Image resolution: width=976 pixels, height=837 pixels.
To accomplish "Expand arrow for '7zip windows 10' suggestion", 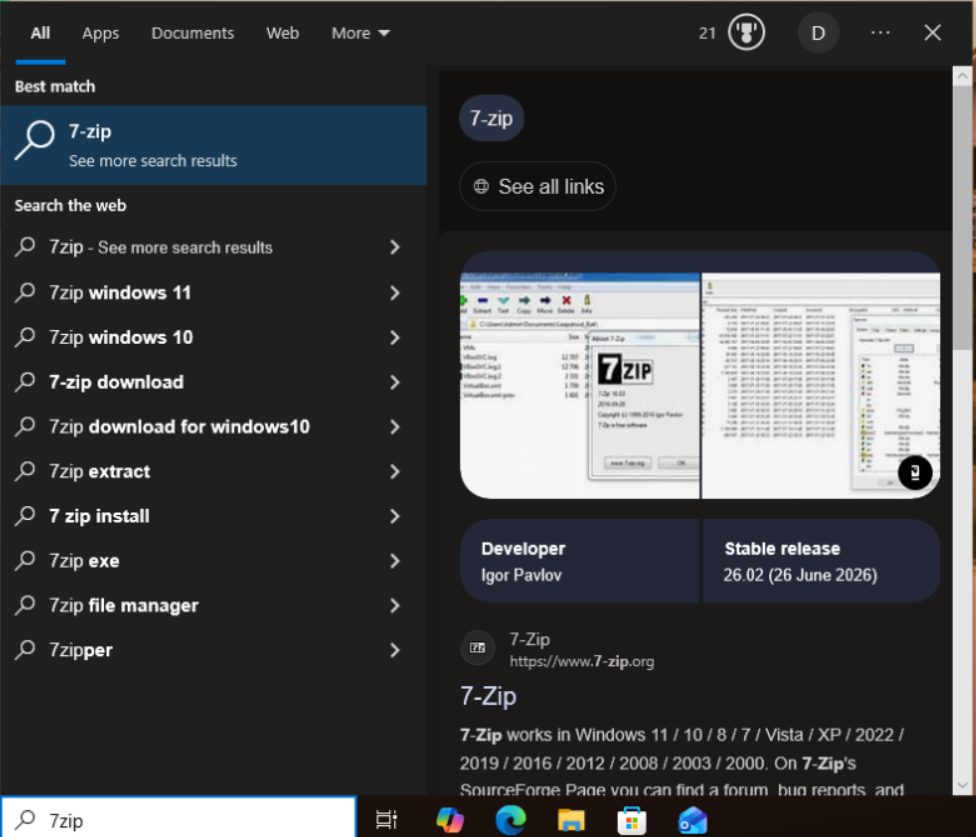I will [x=394, y=337].
